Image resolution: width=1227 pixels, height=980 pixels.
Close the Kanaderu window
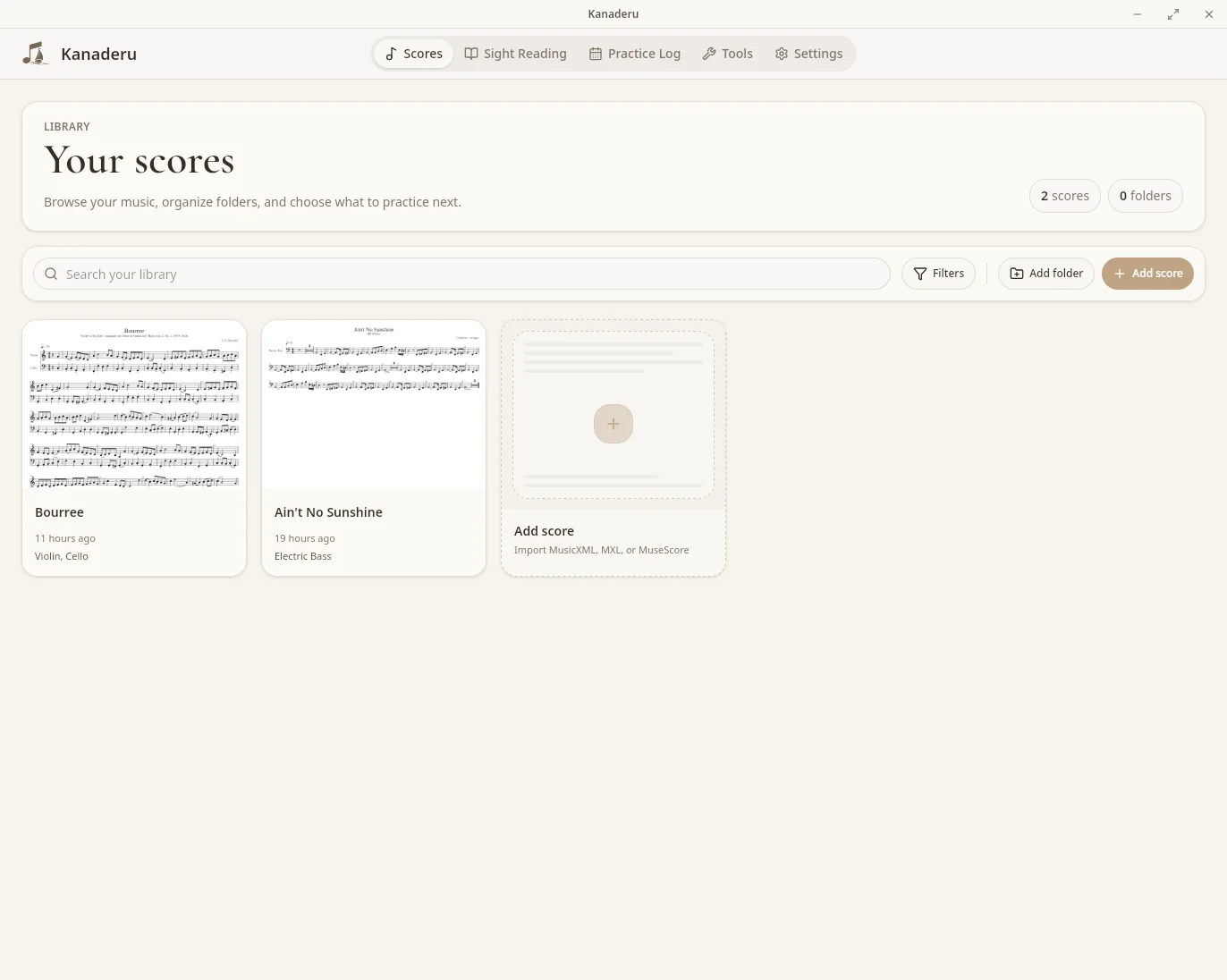click(1209, 14)
